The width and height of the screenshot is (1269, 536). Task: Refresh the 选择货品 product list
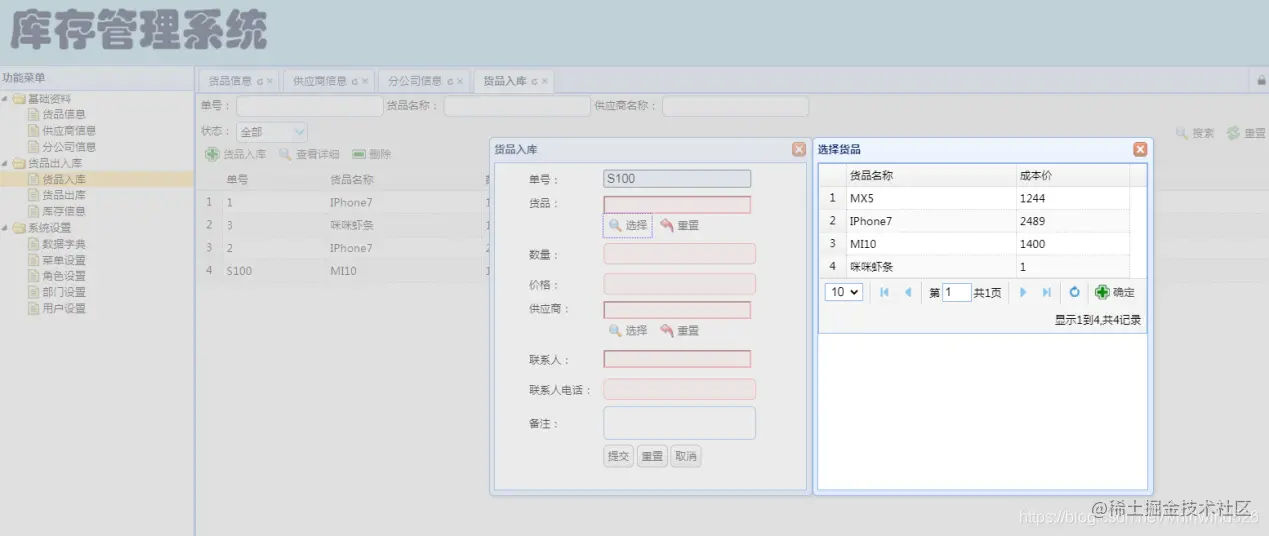[x=1074, y=292]
